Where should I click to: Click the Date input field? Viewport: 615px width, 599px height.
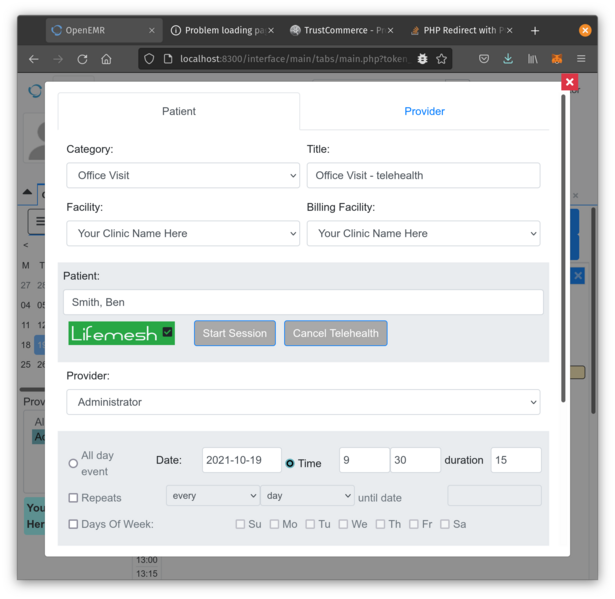(242, 460)
